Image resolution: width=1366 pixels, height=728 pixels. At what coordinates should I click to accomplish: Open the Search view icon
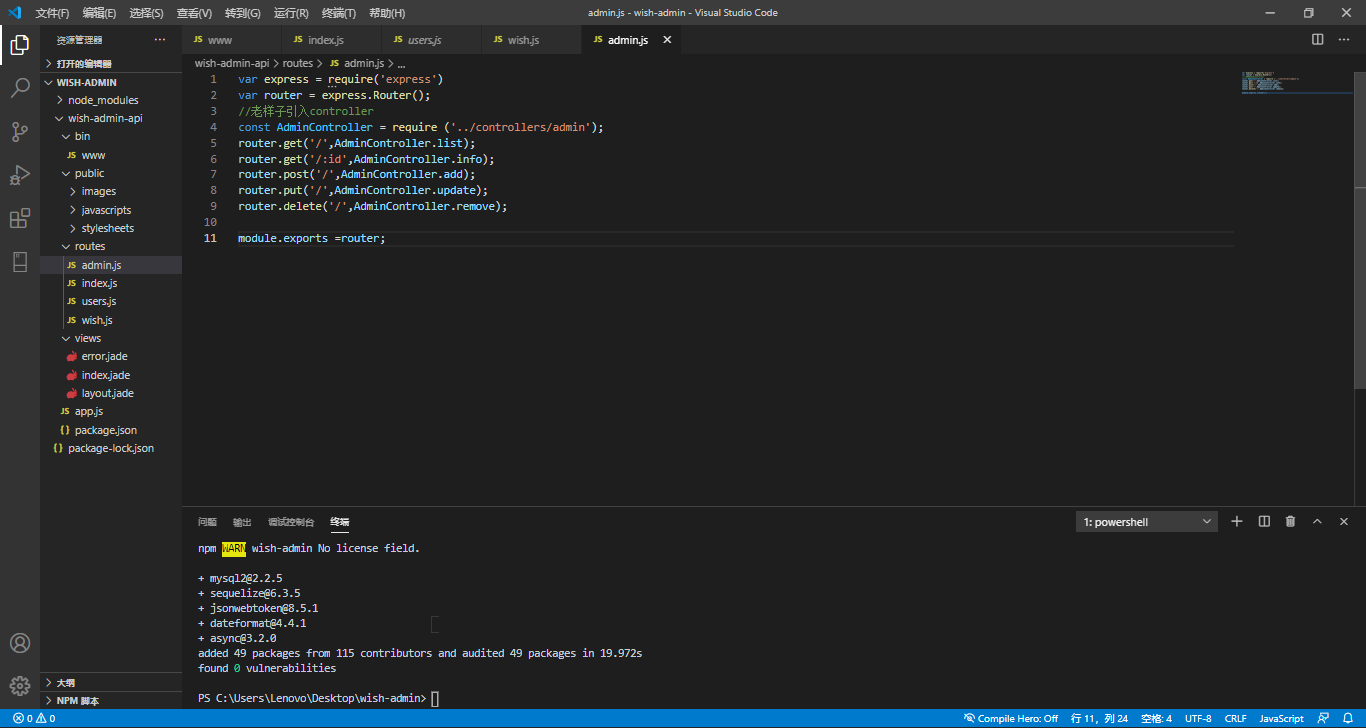[20, 88]
